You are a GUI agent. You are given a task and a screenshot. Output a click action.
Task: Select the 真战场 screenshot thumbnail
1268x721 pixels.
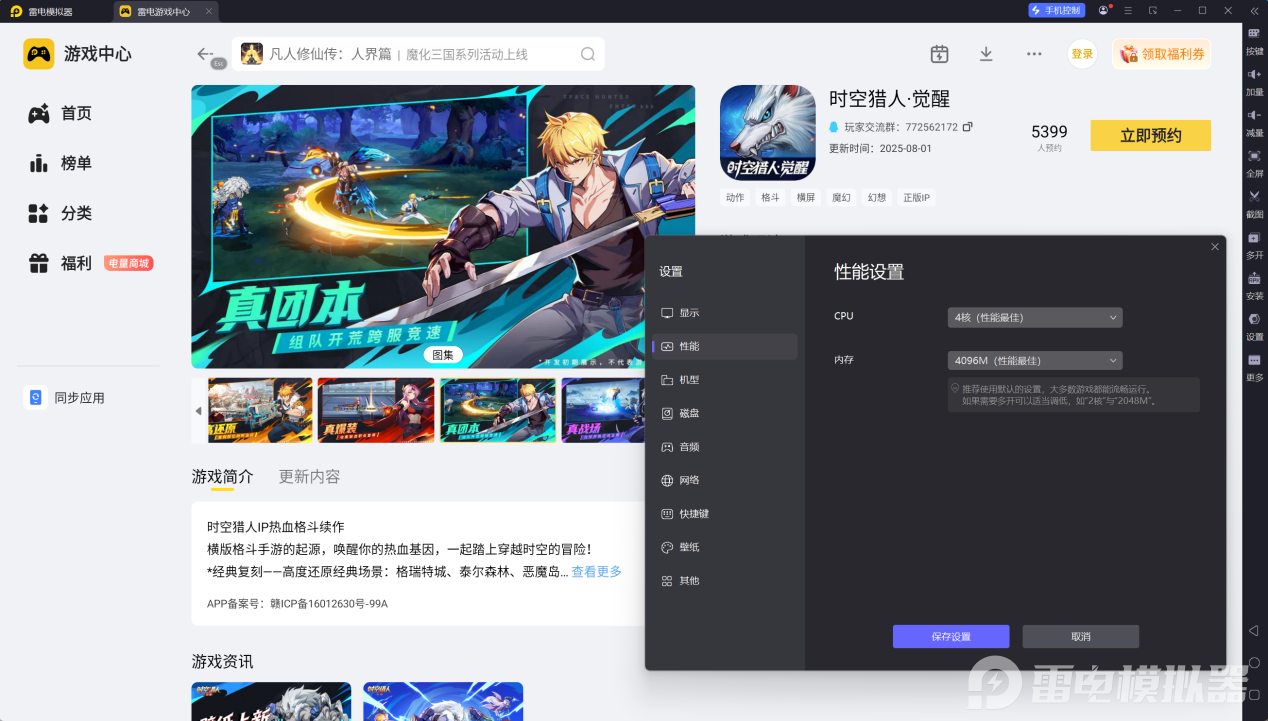(602, 410)
